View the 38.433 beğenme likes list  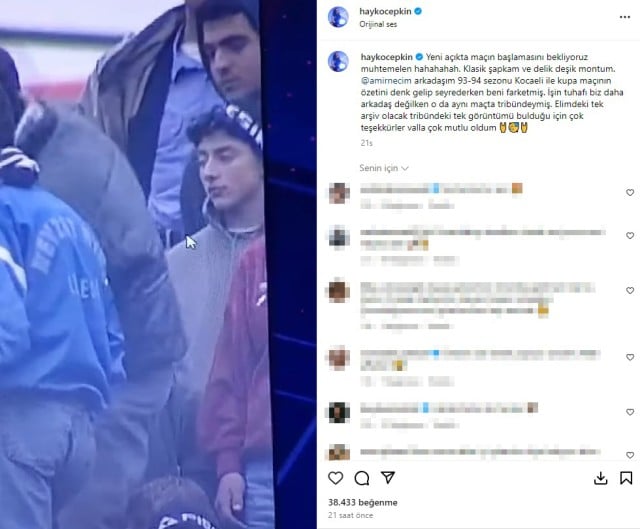pos(363,502)
